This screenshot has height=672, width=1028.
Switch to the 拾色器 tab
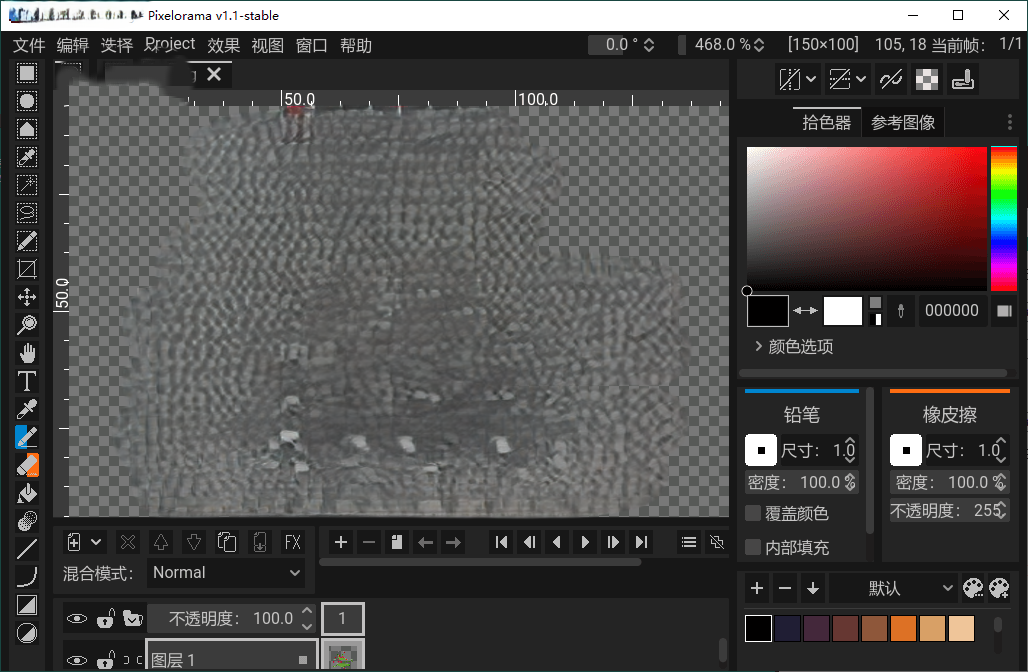pos(827,122)
